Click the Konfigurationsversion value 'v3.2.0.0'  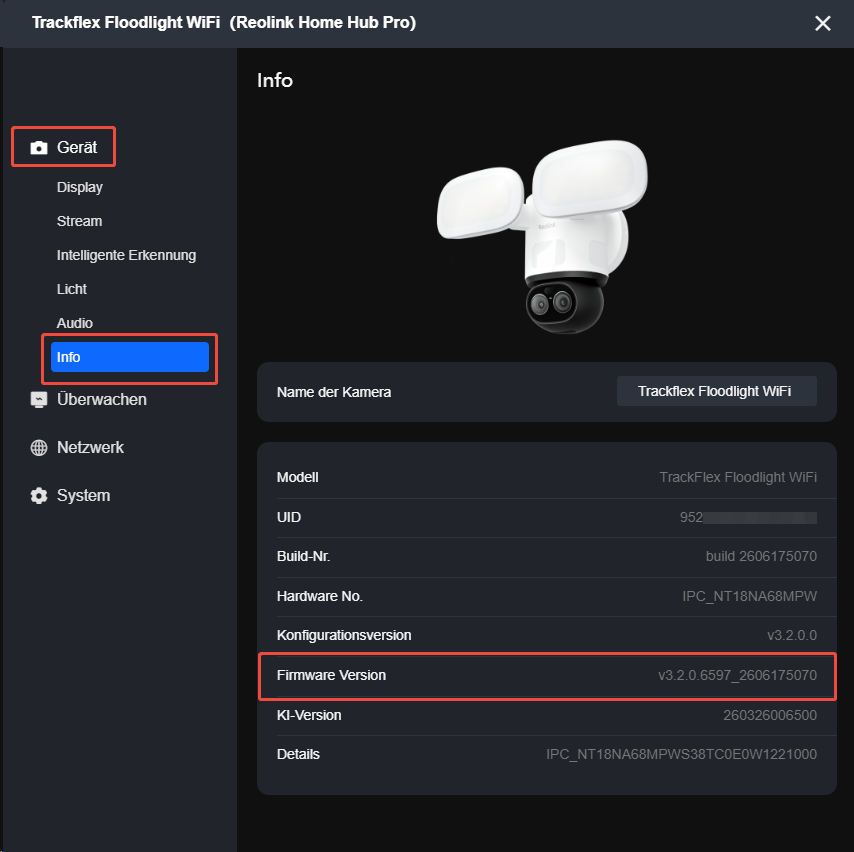point(791,635)
